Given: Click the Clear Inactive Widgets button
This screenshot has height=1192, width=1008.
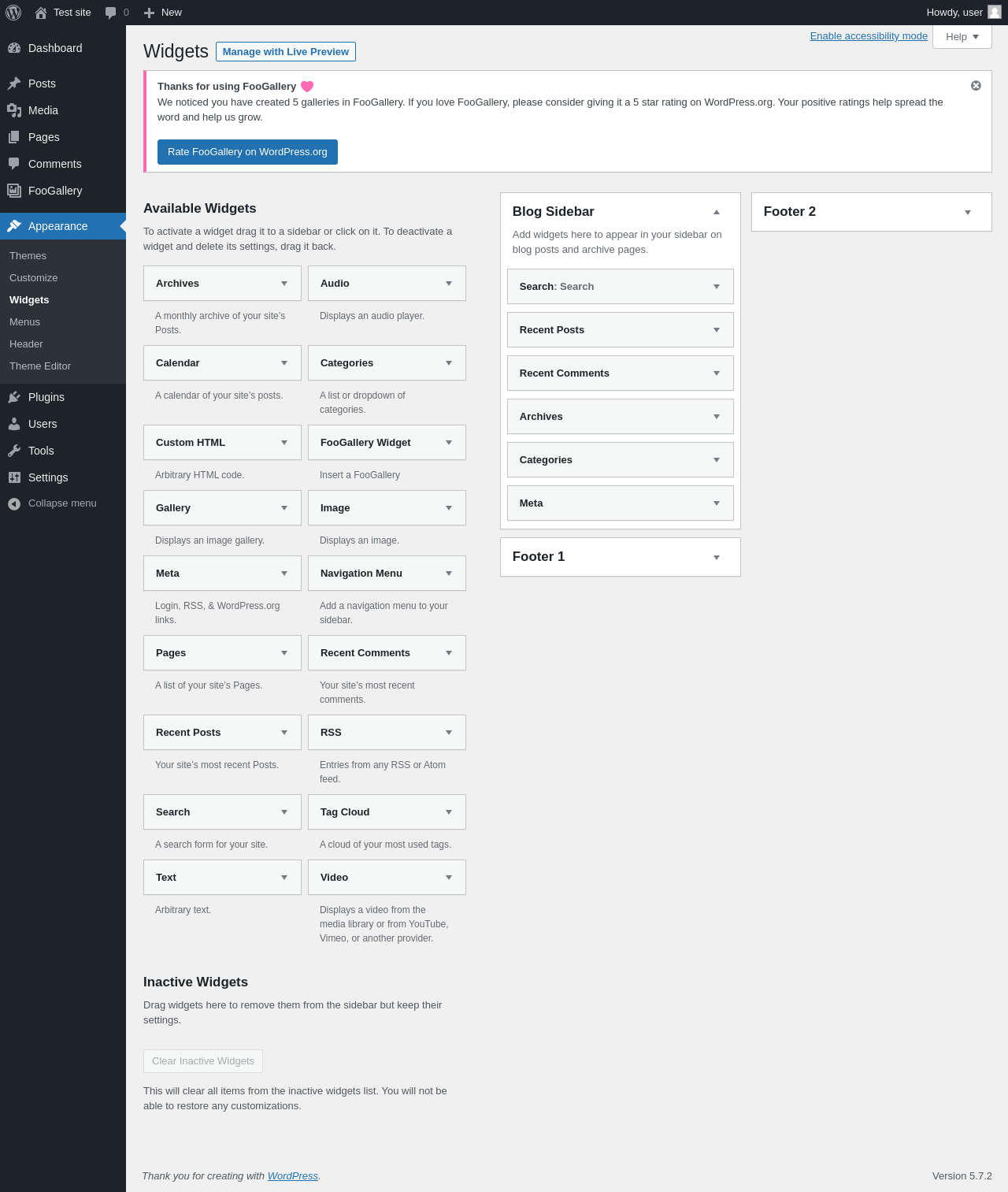Looking at the screenshot, I should (x=203, y=1061).
